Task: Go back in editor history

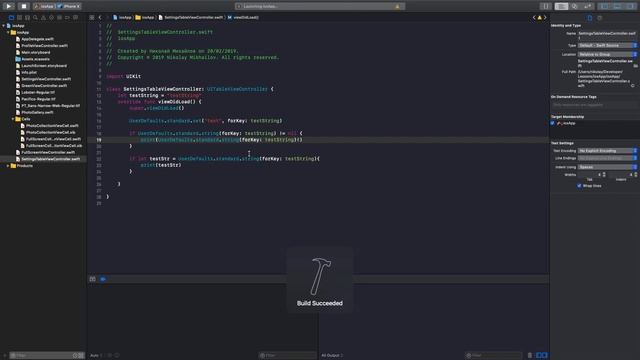Action: click(x=100, y=18)
